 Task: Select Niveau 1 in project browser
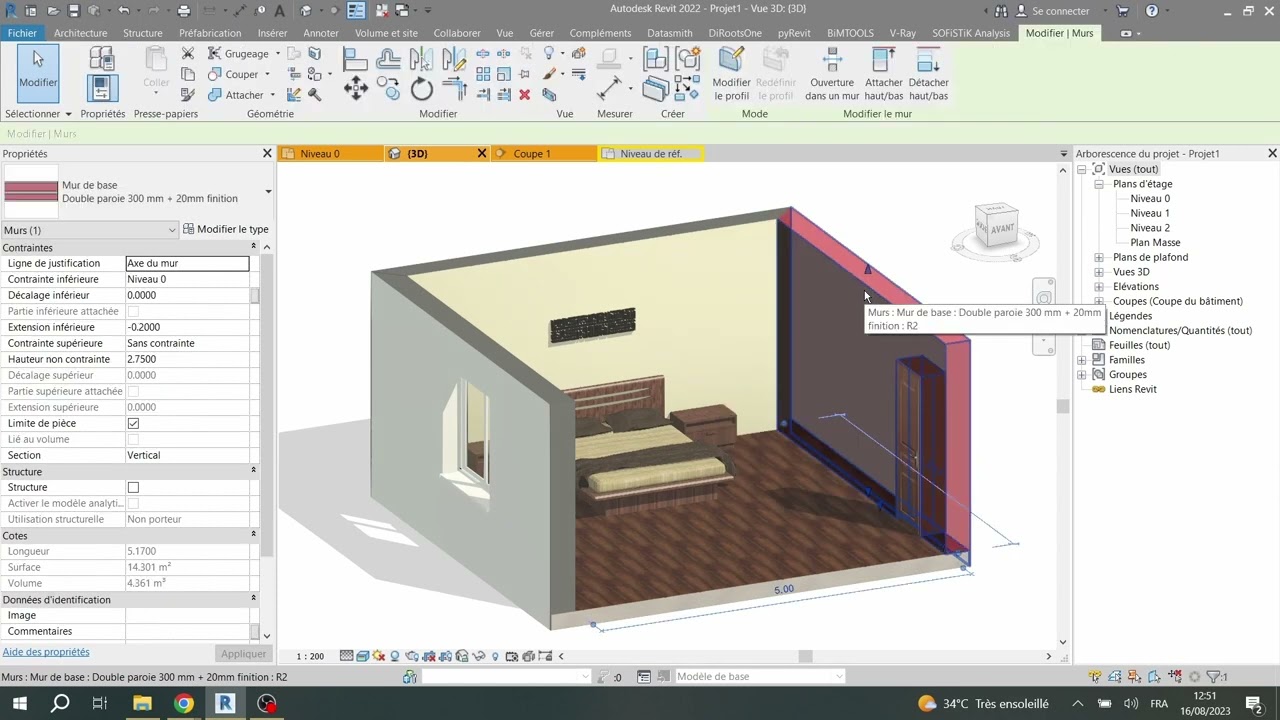pos(1150,213)
